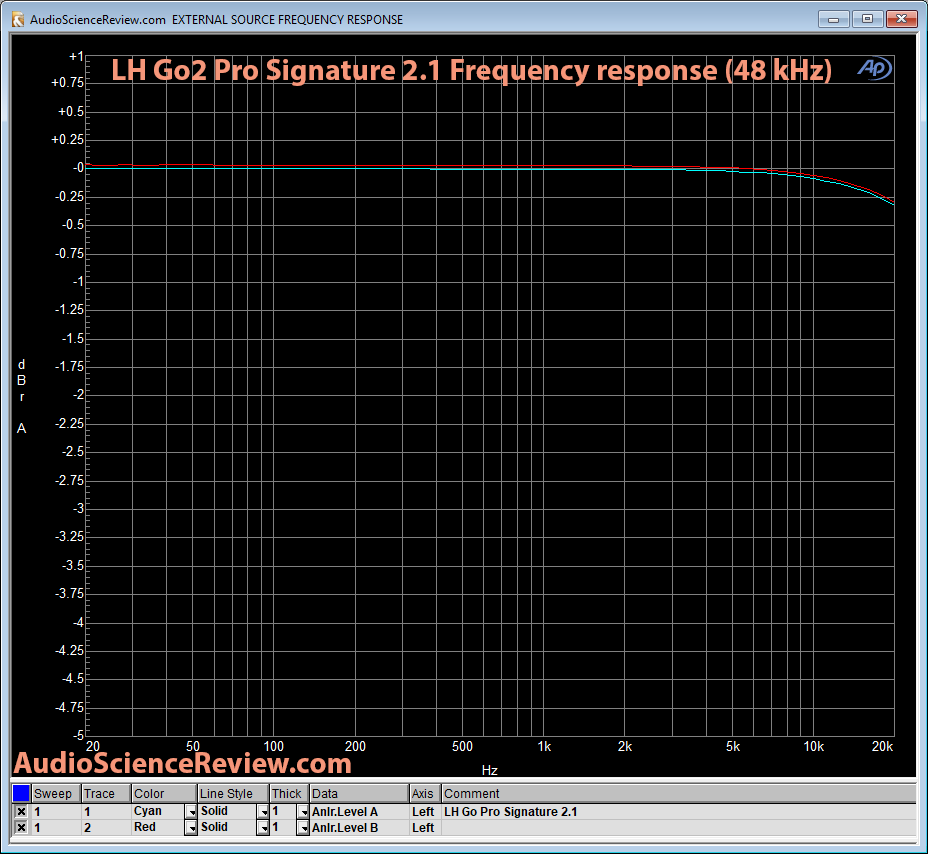Open the Cyan color dropdown arrow

tap(191, 812)
